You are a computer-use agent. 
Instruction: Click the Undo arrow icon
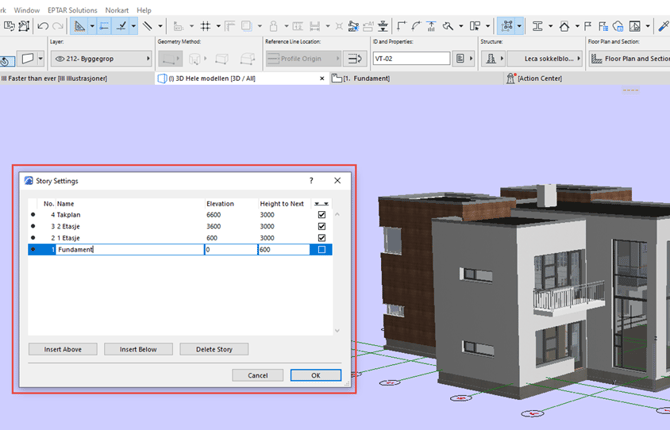click(42, 26)
